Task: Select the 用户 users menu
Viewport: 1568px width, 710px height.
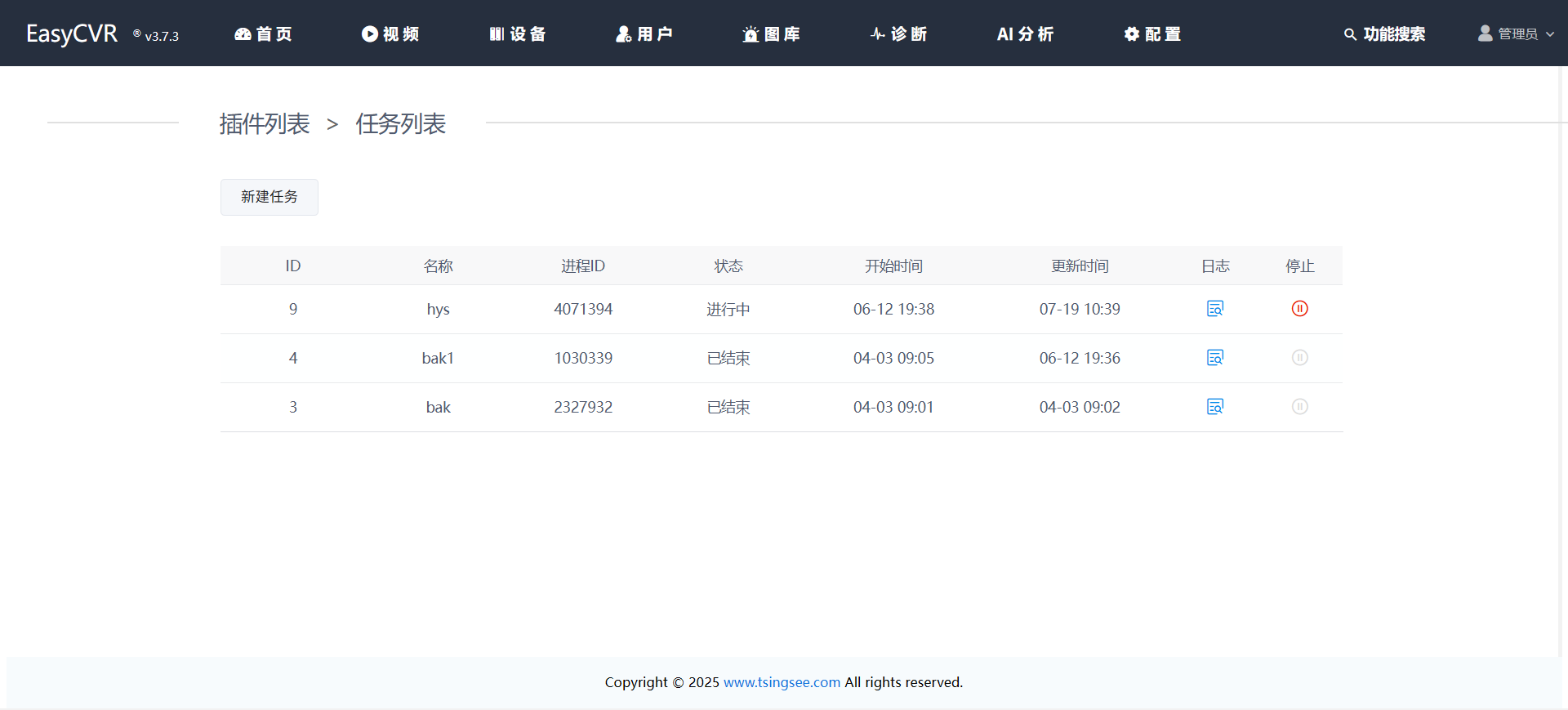Action: (644, 34)
